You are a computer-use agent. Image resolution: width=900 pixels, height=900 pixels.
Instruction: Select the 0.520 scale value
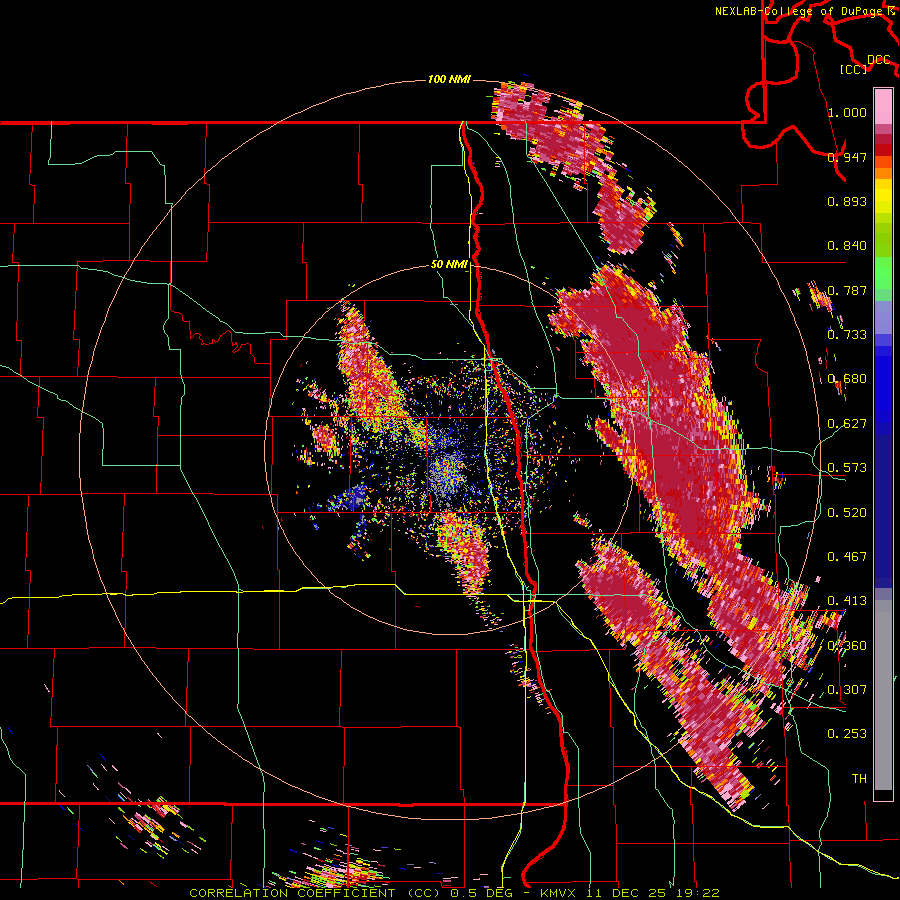(x=847, y=513)
